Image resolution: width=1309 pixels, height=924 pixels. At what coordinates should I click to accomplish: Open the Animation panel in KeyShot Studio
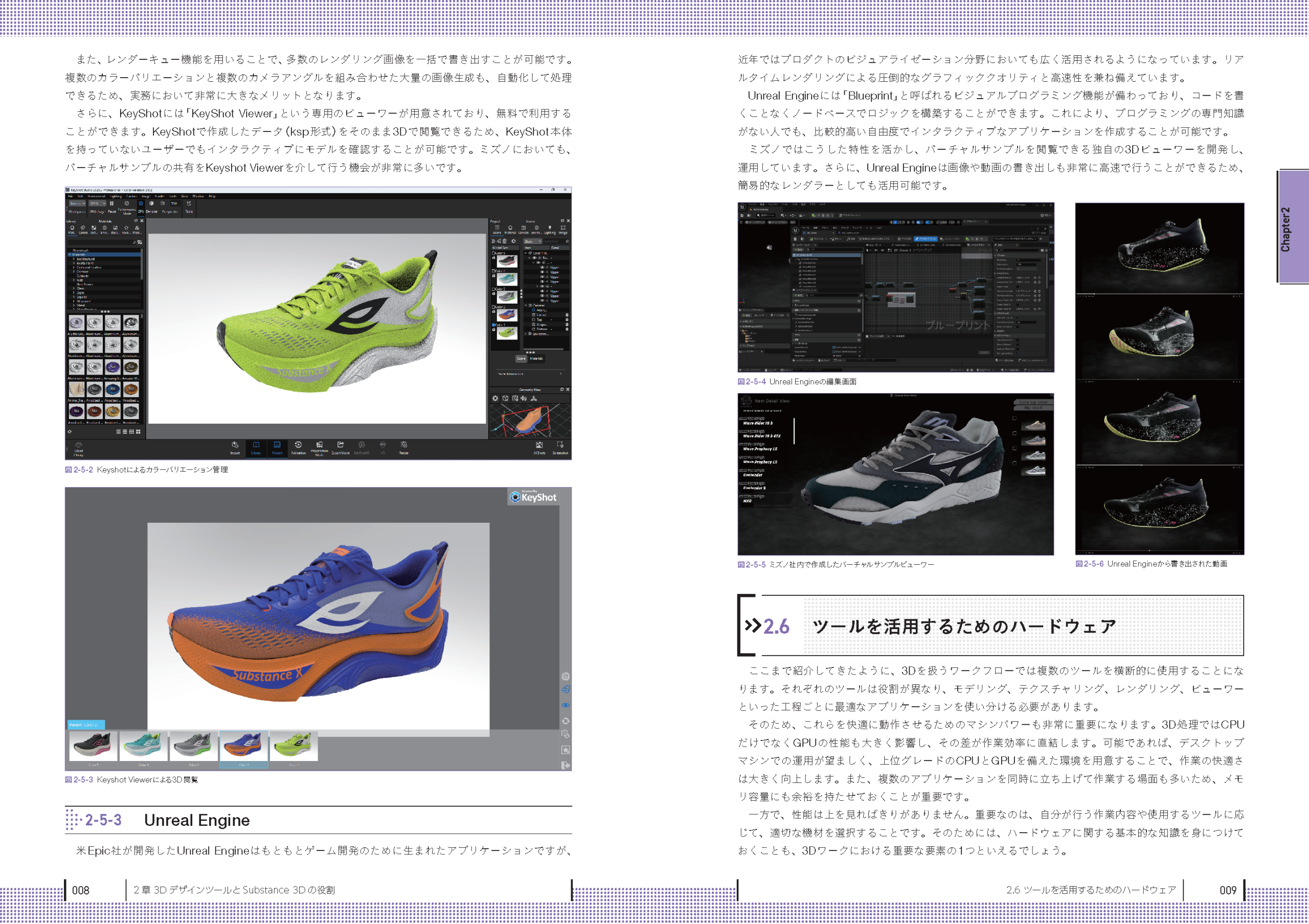point(298,448)
